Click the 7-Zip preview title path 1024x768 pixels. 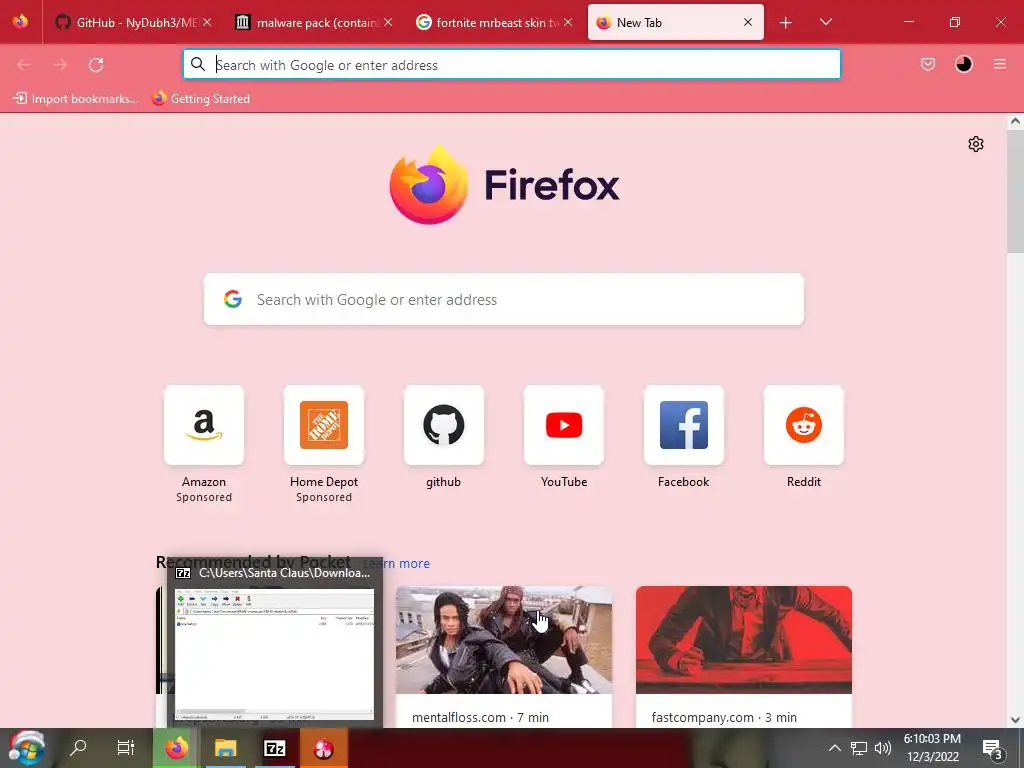(284, 573)
